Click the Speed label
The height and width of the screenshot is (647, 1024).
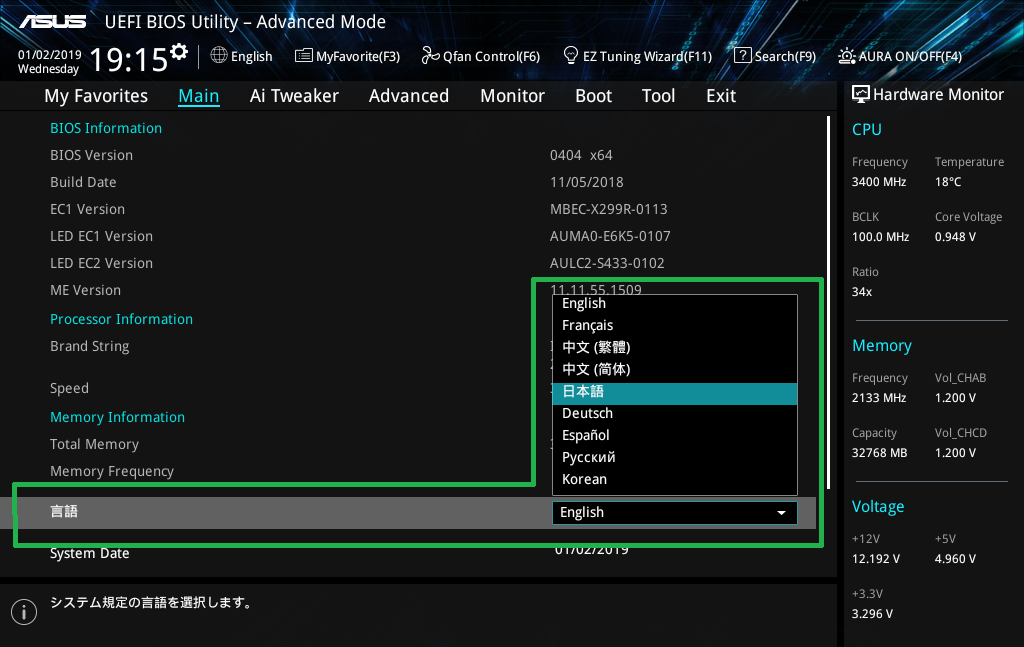click(x=69, y=388)
